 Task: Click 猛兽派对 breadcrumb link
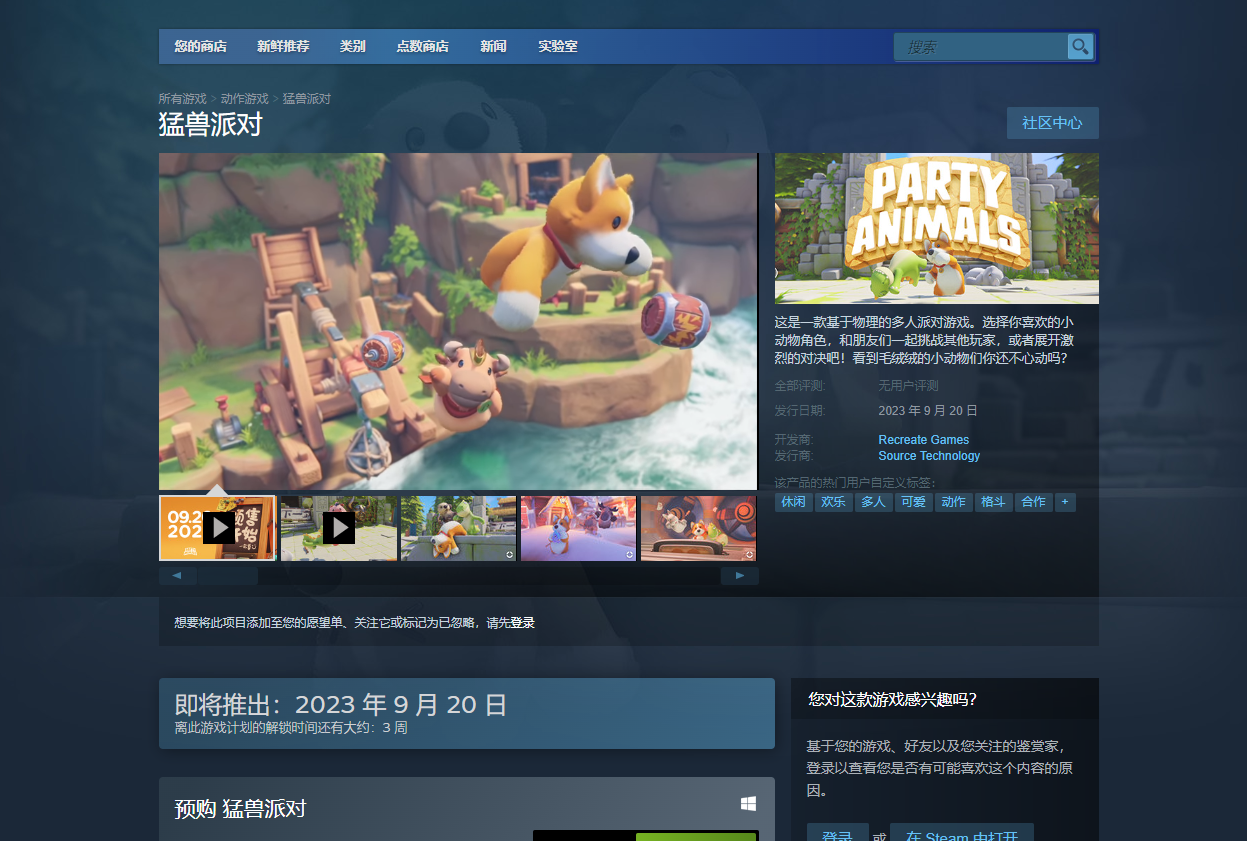(x=307, y=99)
